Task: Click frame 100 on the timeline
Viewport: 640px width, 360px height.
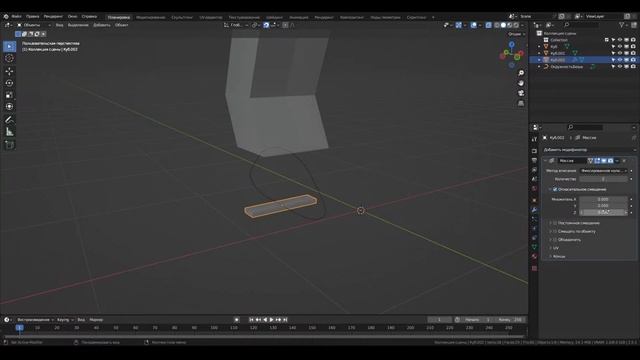Action: [x=214, y=328]
